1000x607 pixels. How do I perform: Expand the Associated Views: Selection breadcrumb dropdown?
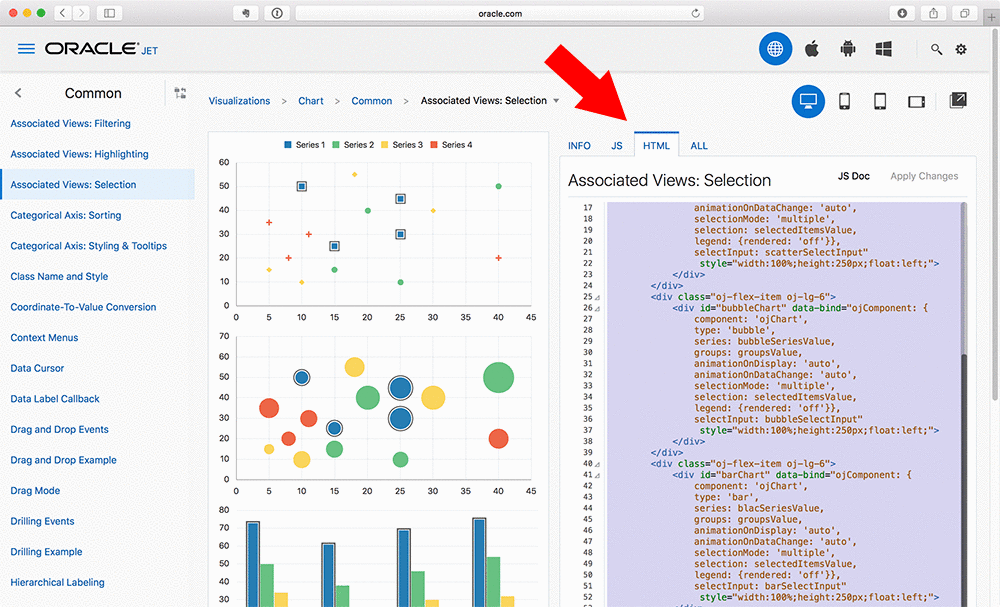(556, 101)
